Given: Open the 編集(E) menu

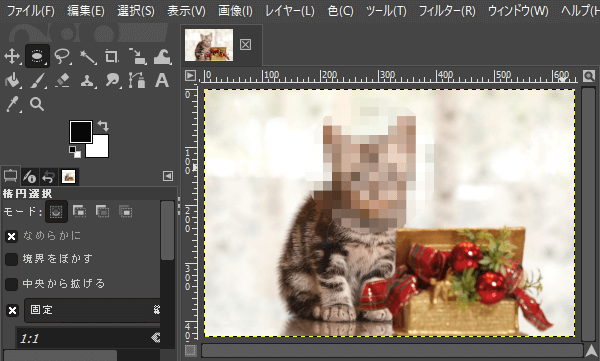Looking at the screenshot, I should [86, 11].
